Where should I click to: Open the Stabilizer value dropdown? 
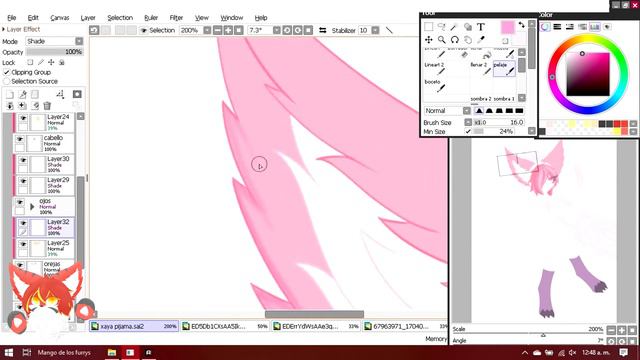(376, 30)
